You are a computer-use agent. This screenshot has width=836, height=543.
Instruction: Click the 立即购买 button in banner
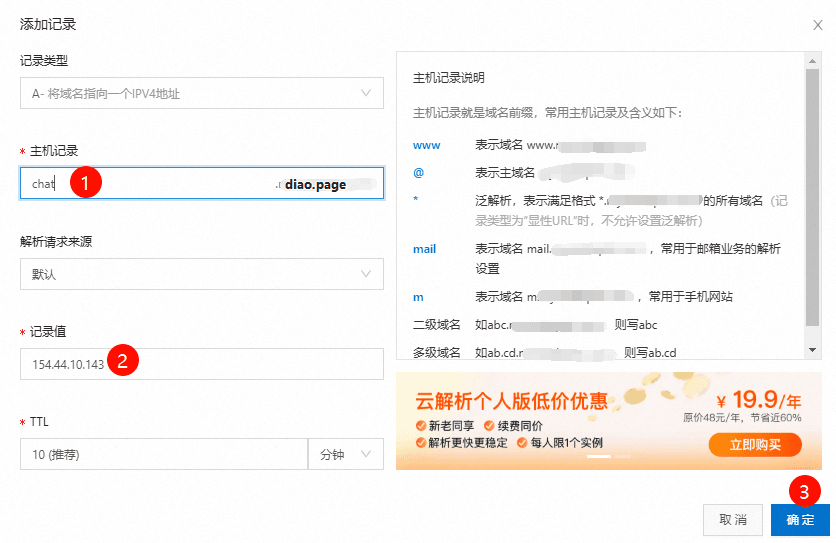point(755,444)
